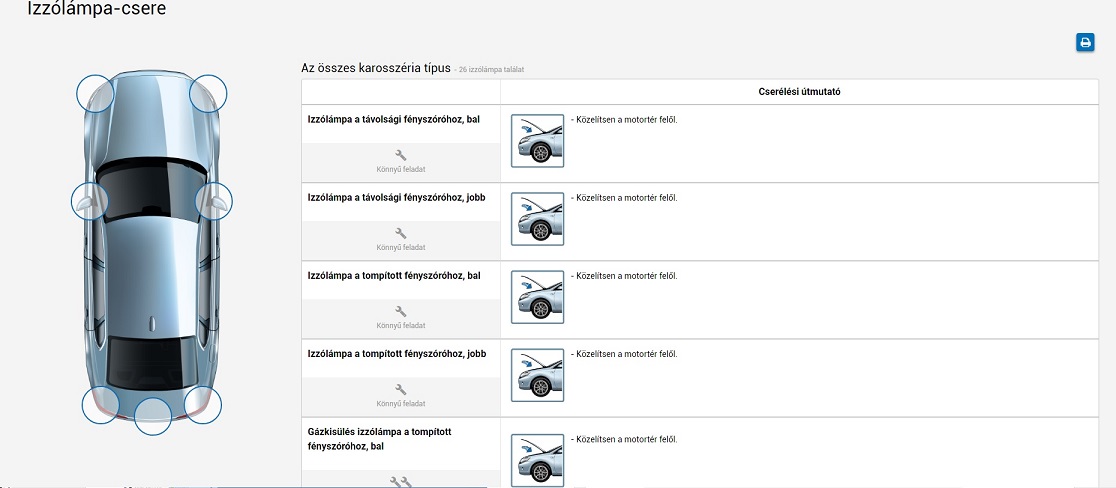Select 'Gázkisülés izzólámpa a tompított fényszóróhoz, bal'
The height and width of the screenshot is (488, 1116).
click(380, 439)
